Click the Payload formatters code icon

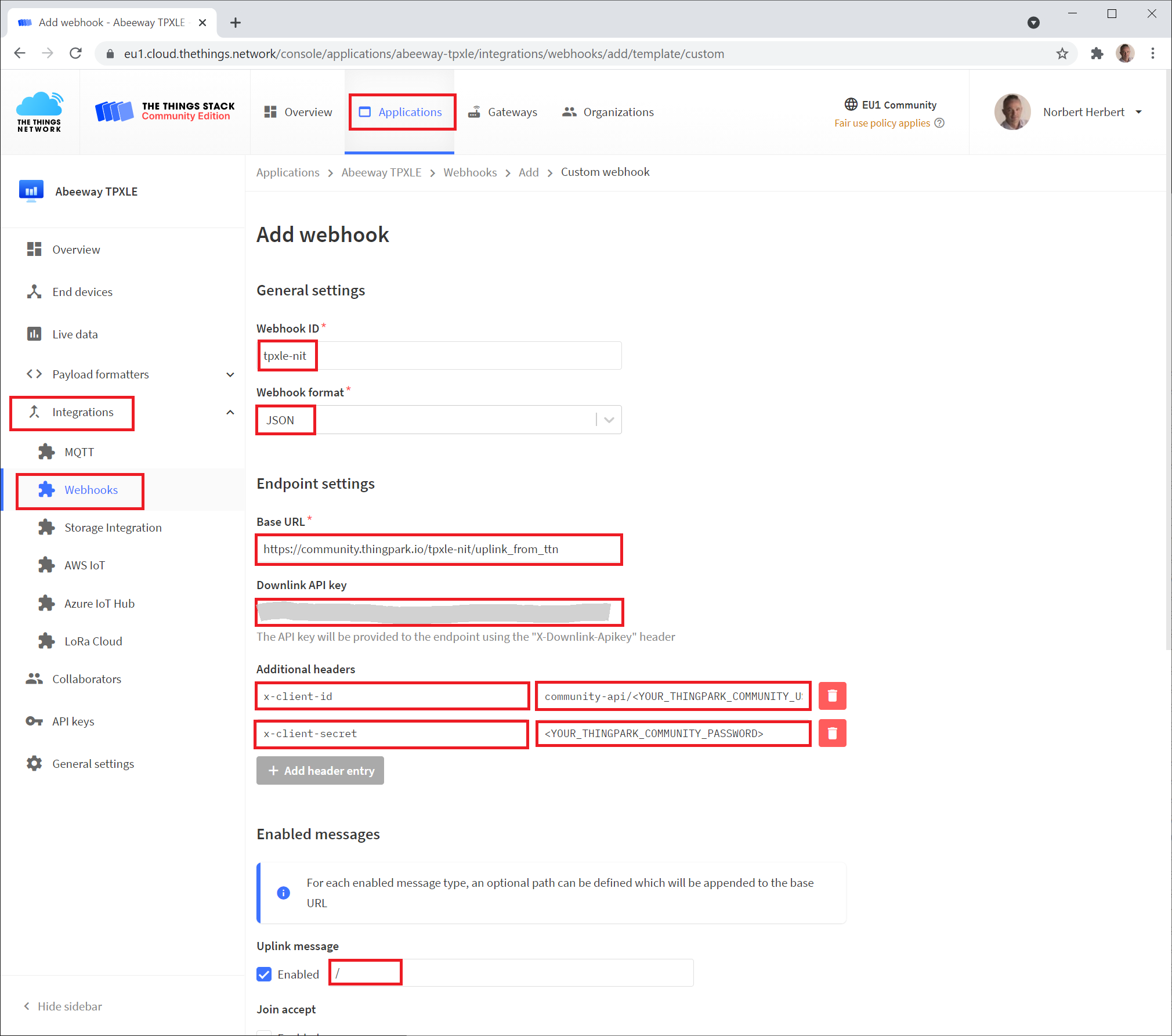[34, 374]
